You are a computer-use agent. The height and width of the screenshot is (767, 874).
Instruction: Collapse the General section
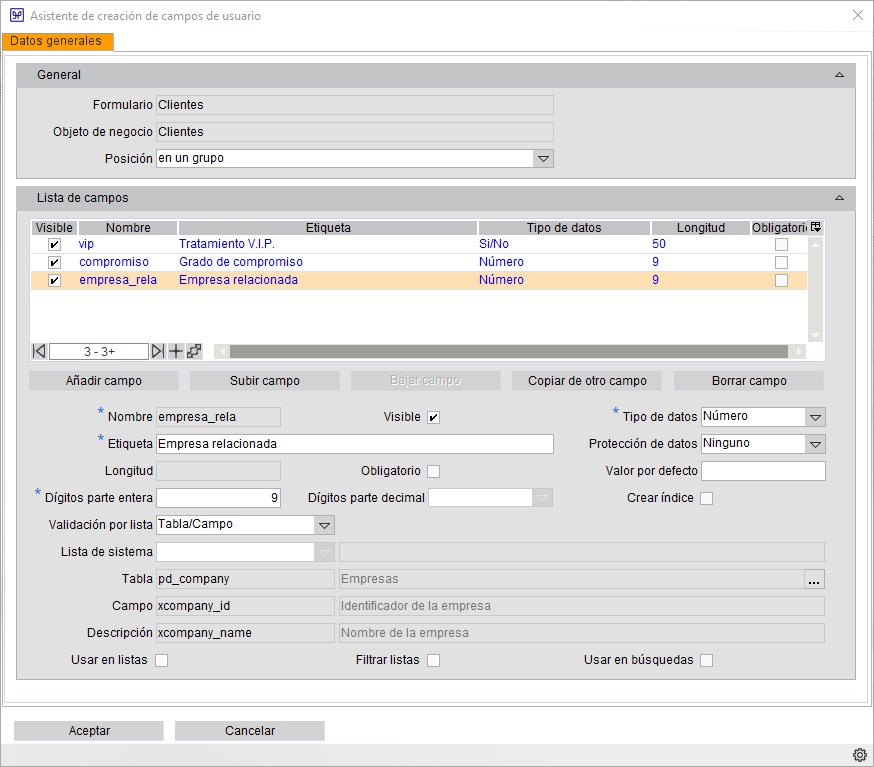[x=839, y=75]
